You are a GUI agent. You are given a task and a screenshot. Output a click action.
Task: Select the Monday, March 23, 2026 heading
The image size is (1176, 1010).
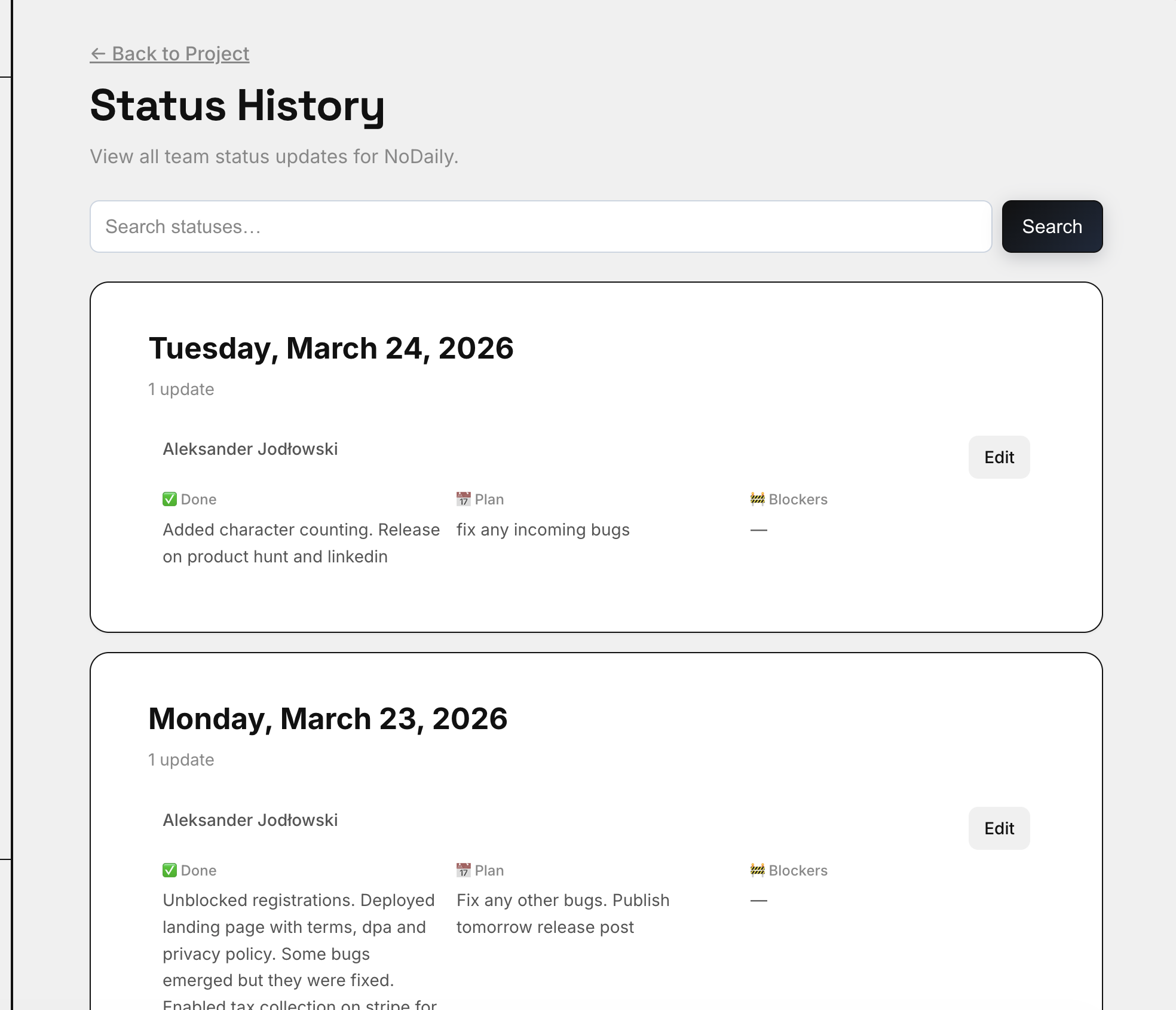pos(328,719)
